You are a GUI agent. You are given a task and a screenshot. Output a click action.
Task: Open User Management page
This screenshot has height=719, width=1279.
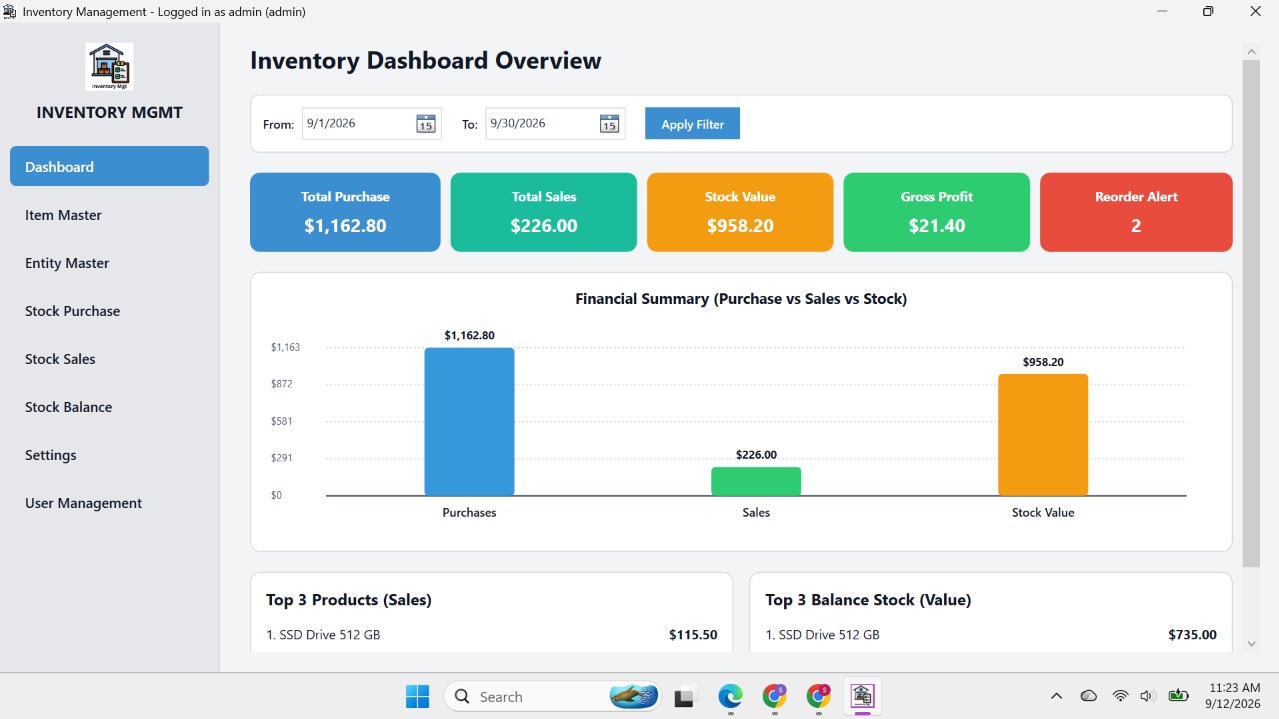coord(109,503)
